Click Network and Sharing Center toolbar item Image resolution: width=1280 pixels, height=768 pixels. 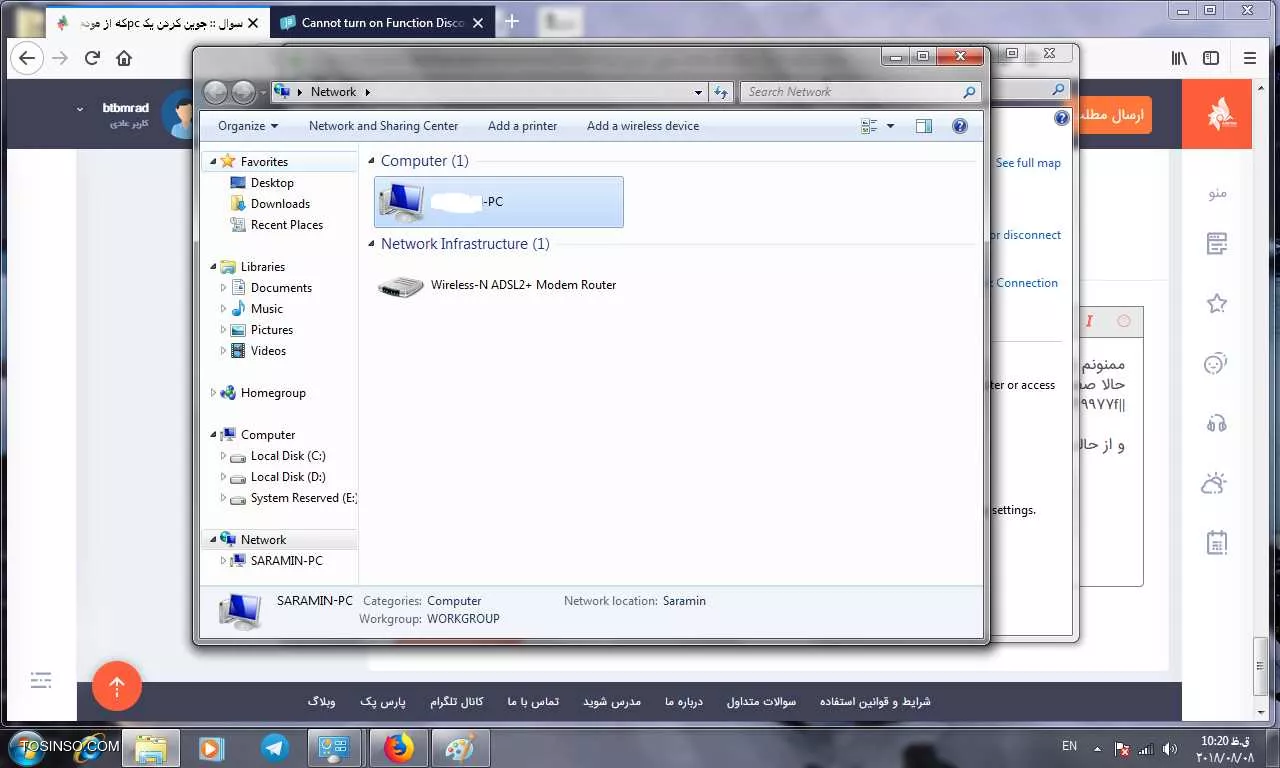coord(383,126)
